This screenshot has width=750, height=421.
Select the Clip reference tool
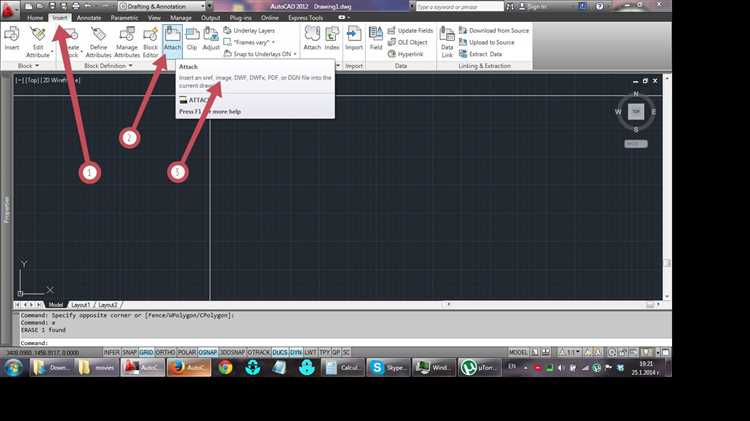[x=192, y=38]
